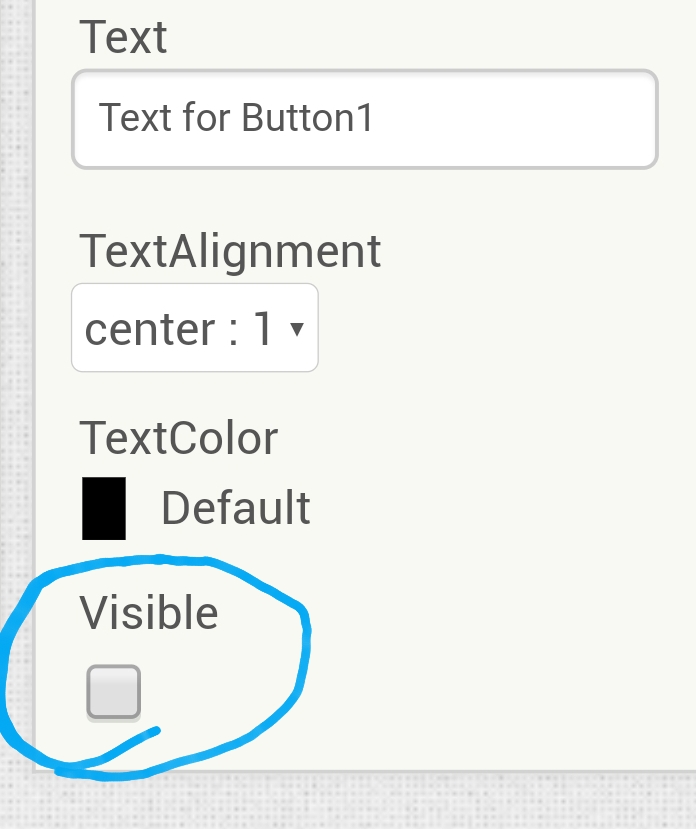Focus the Text property input field
The height and width of the screenshot is (829, 696).
tap(365, 119)
